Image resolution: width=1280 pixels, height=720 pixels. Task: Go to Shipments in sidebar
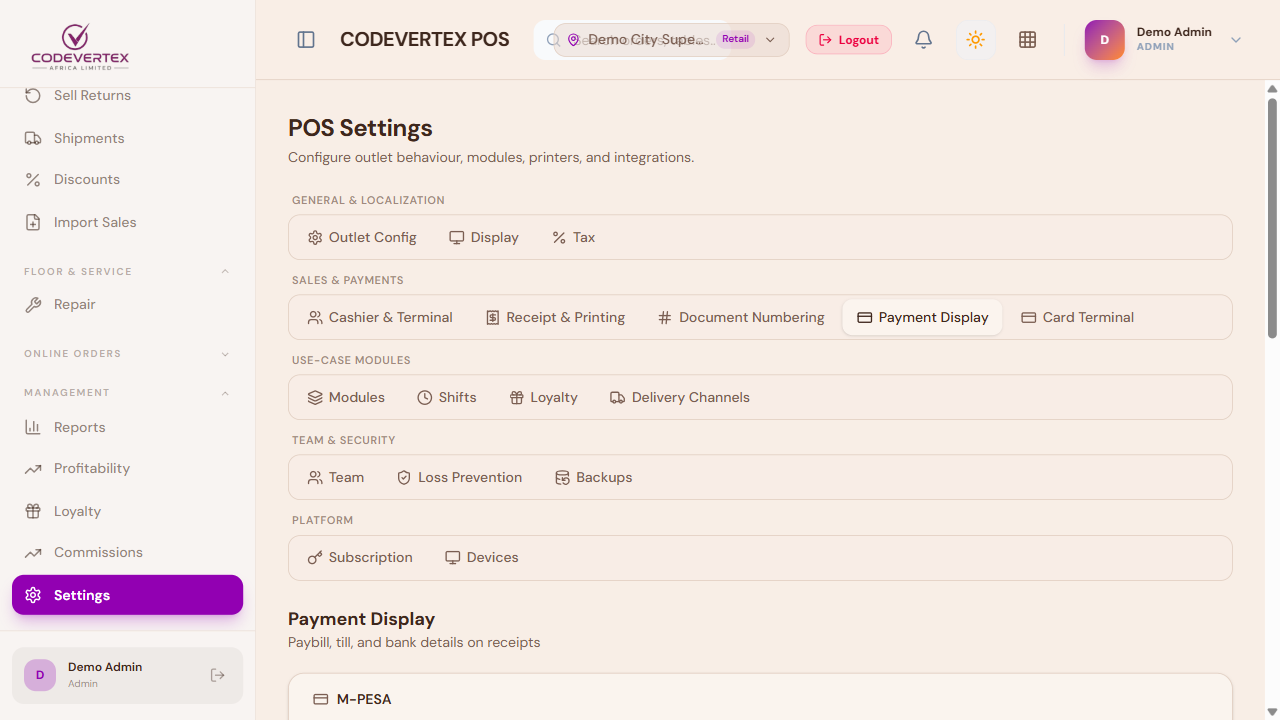coord(127,138)
